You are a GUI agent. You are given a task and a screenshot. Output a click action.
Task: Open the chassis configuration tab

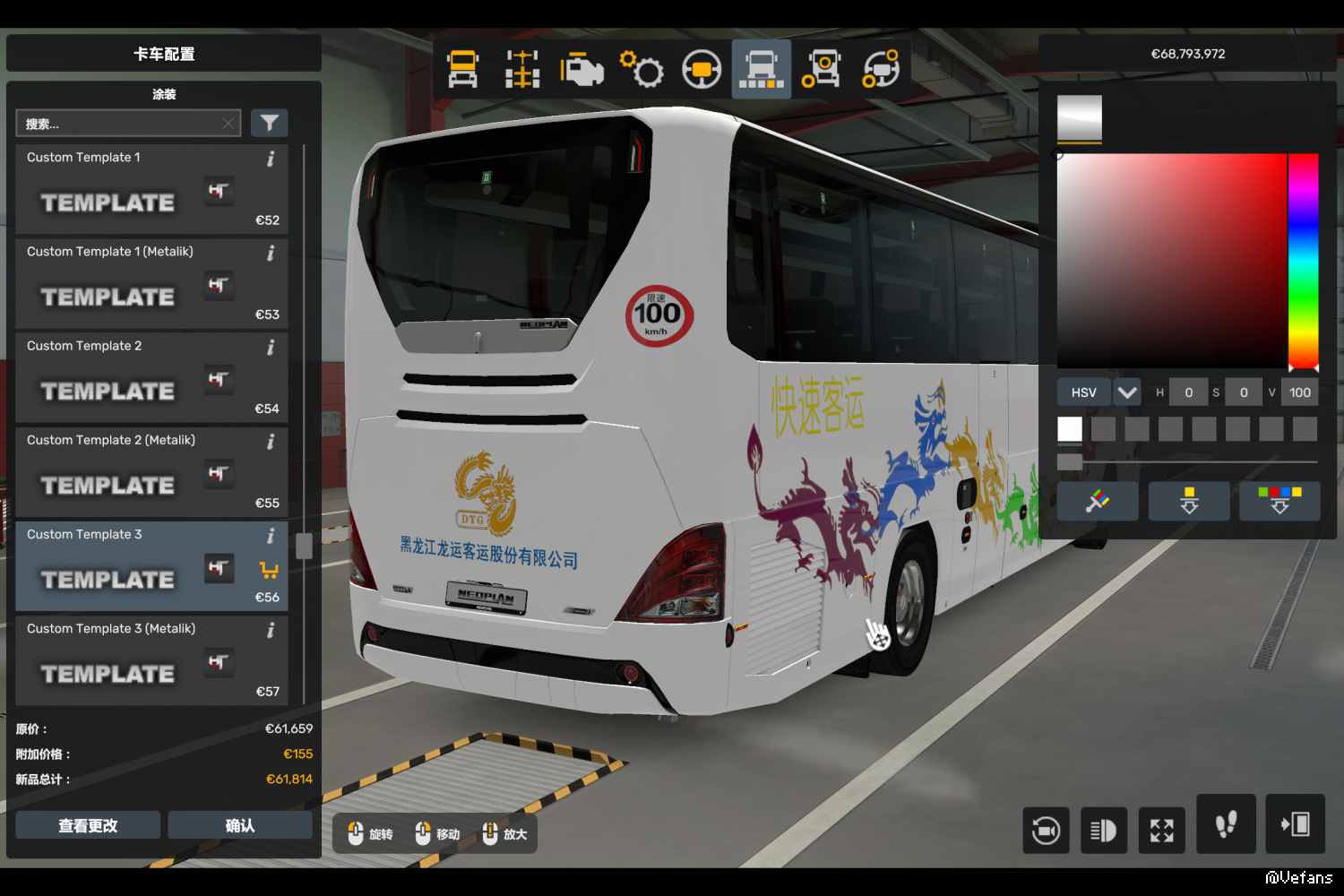[x=522, y=69]
